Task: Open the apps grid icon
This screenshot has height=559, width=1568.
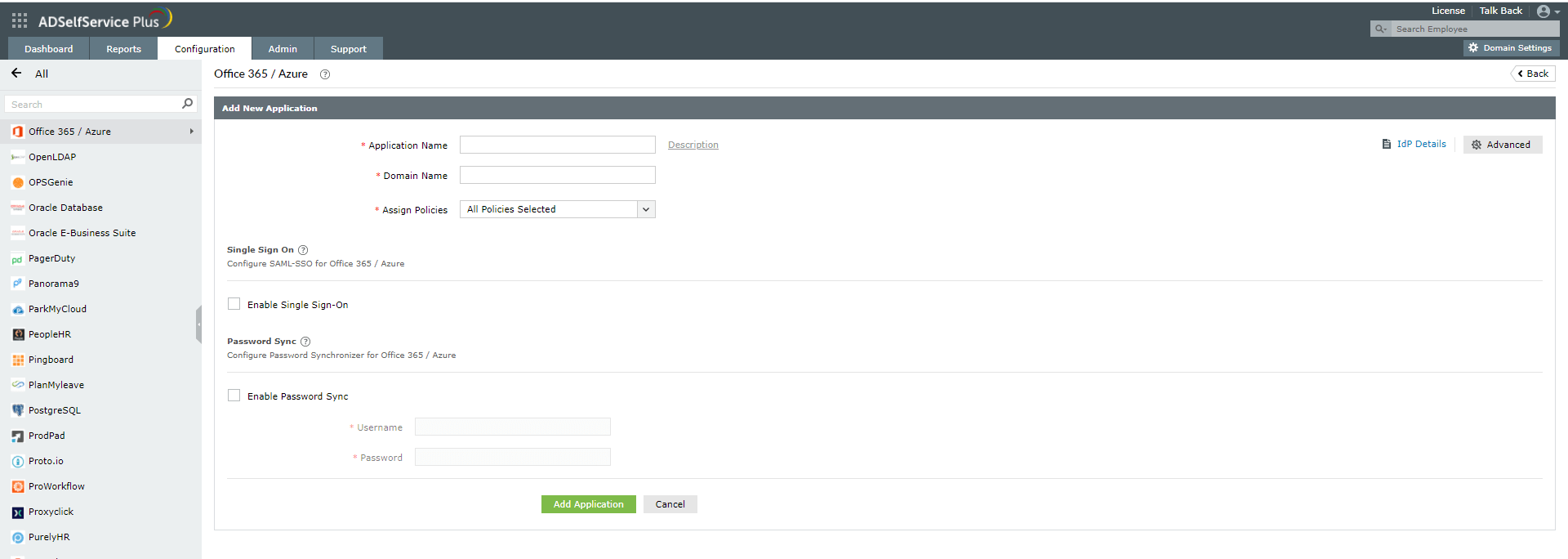Action: (20, 20)
